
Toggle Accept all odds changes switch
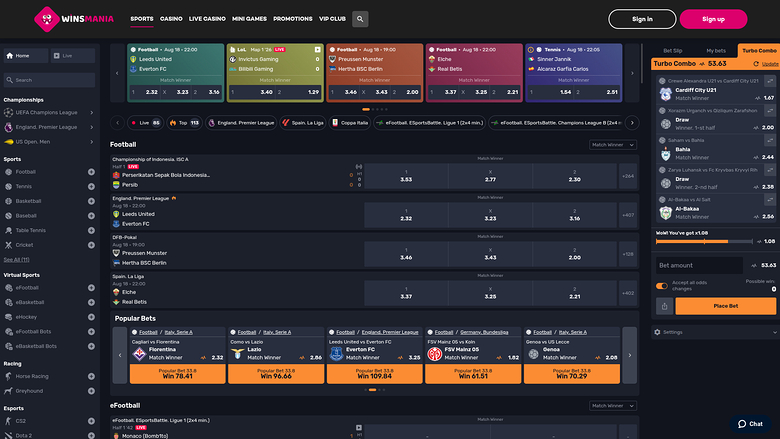coord(662,286)
